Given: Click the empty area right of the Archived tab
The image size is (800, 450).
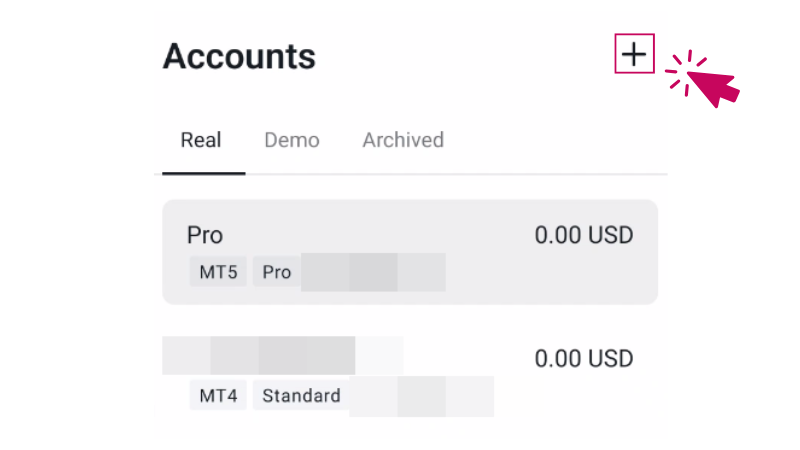Looking at the screenshot, I should (560, 140).
